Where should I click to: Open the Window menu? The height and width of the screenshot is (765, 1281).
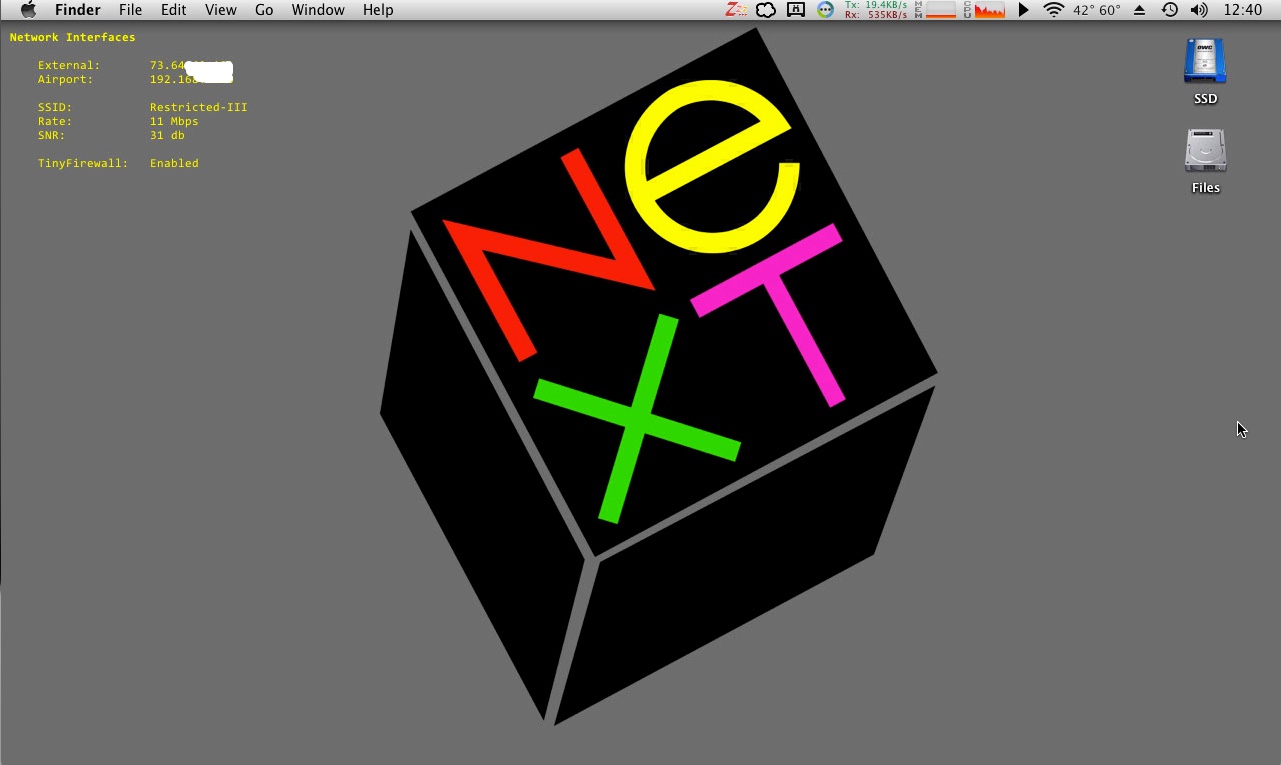[318, 10]
